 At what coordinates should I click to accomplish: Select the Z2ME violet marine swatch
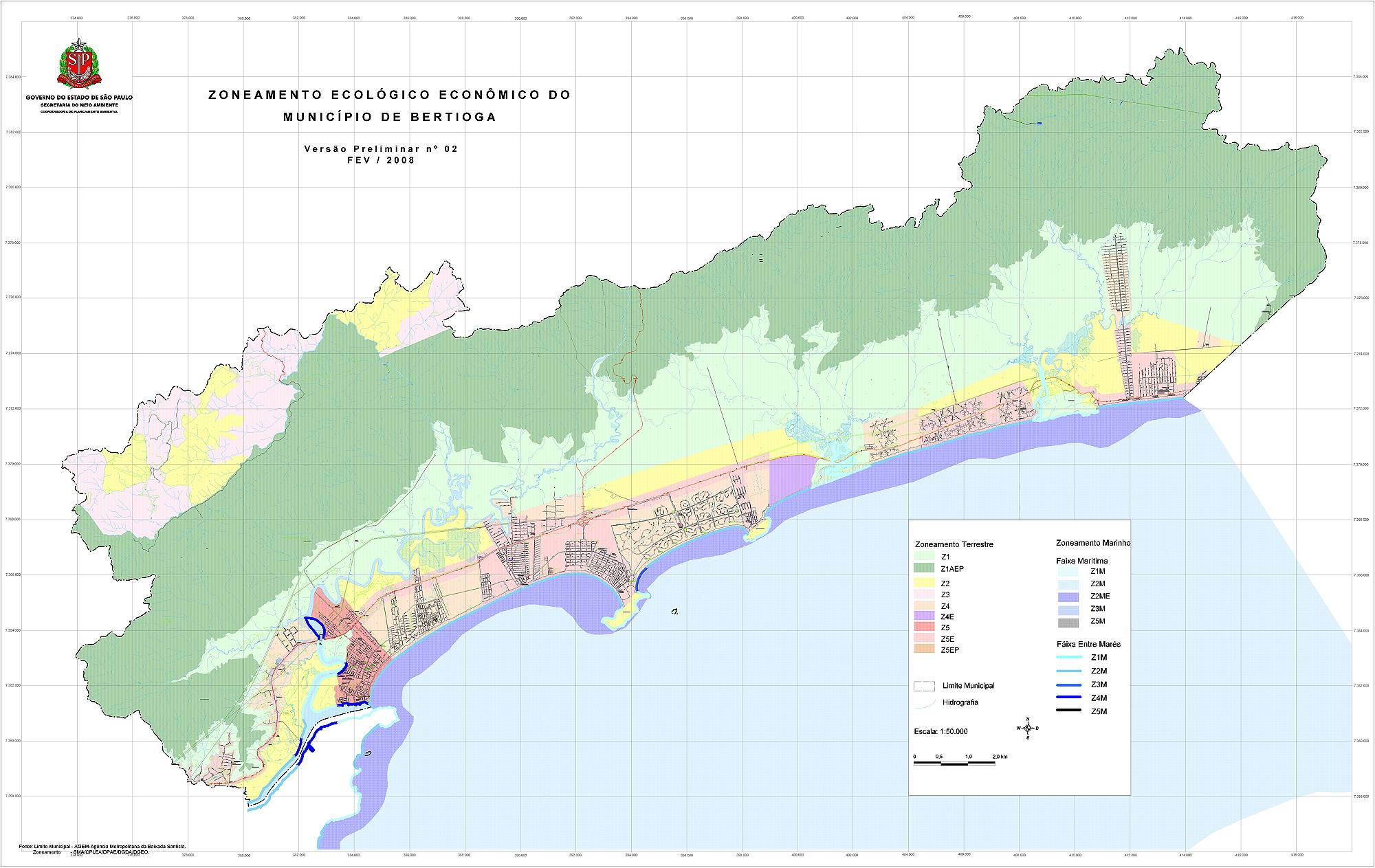pos(1068,597)
